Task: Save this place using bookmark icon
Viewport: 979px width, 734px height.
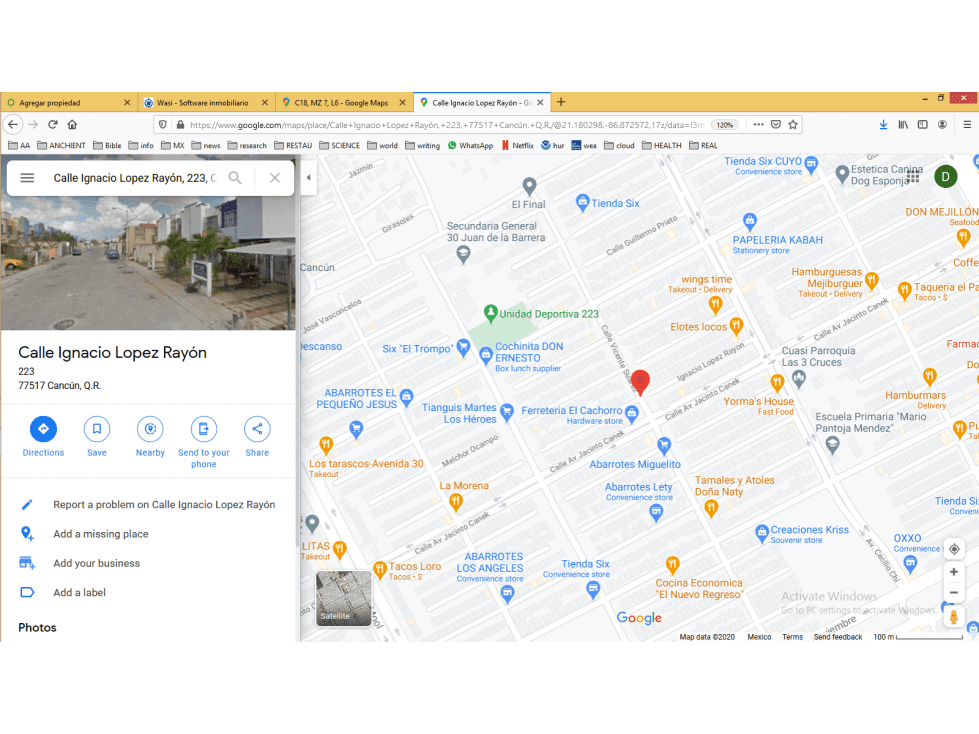Action: click(x=97, y=429)
